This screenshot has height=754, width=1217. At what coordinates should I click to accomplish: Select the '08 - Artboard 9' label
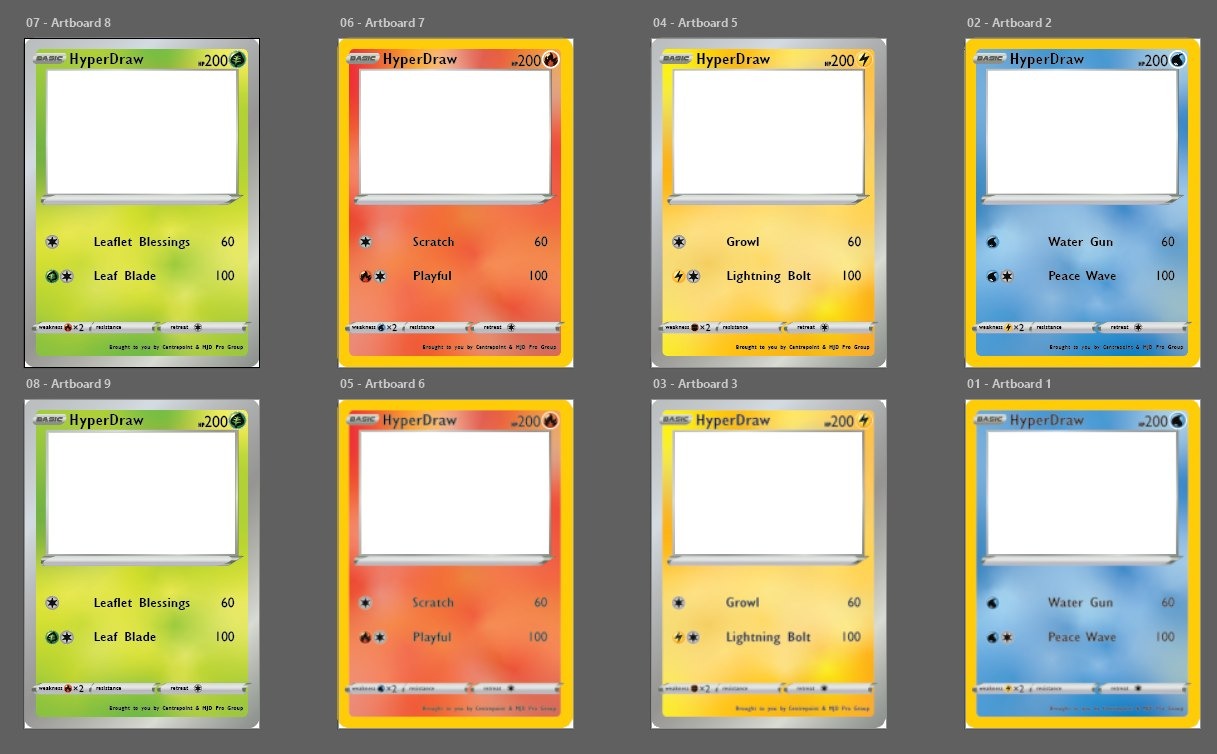68,383
